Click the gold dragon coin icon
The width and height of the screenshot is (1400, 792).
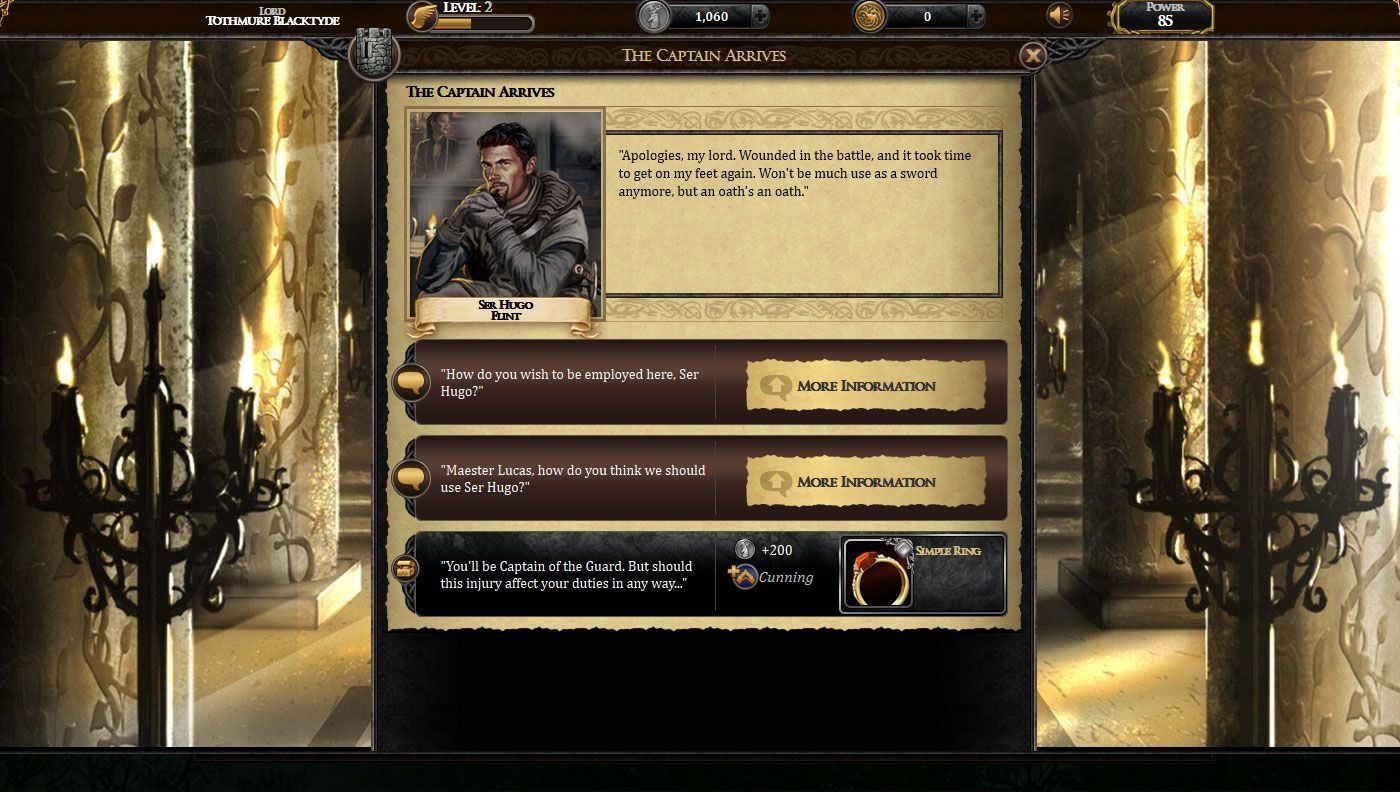(869, 16)
